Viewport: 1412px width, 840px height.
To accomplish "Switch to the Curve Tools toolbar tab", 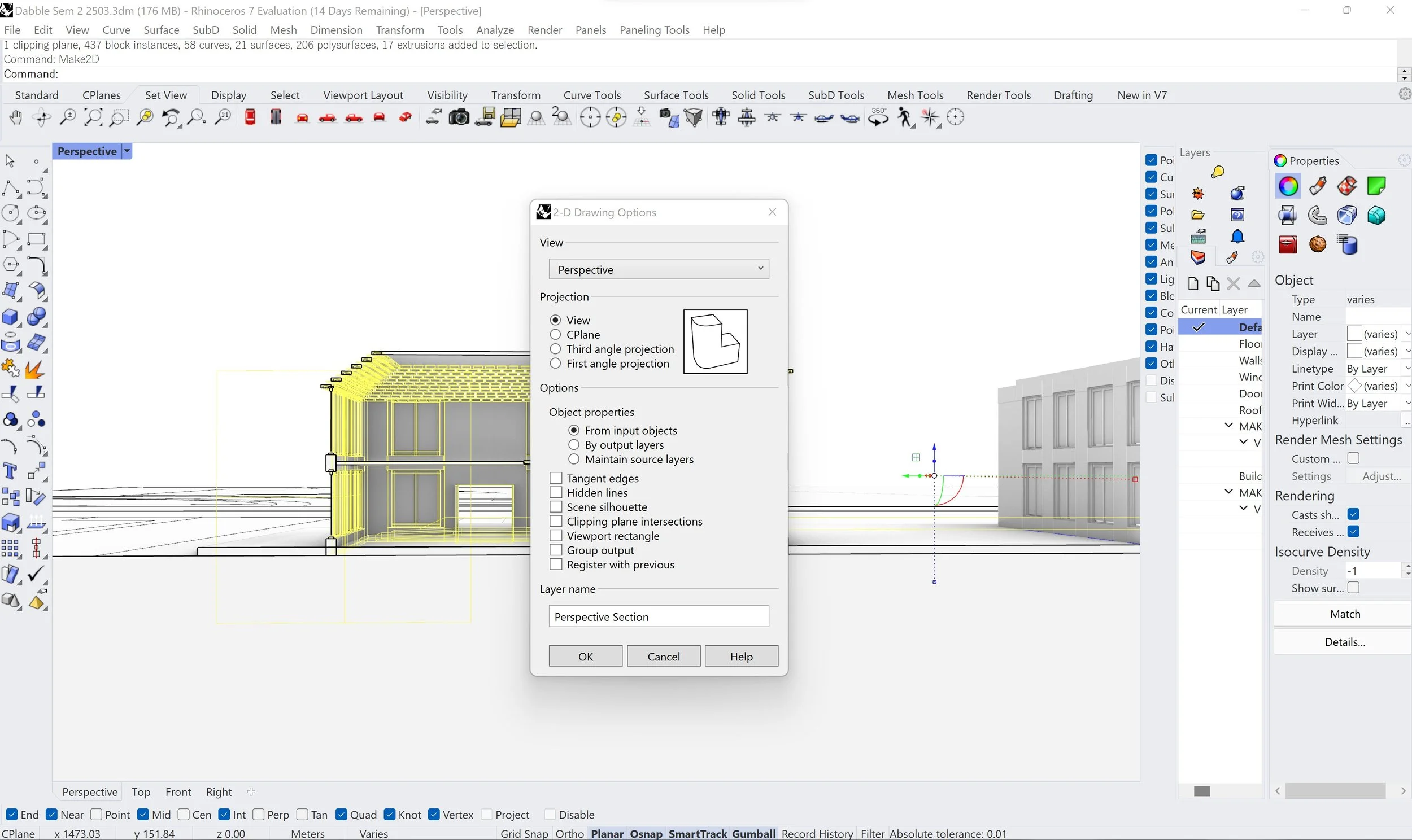I will [592, 95].
